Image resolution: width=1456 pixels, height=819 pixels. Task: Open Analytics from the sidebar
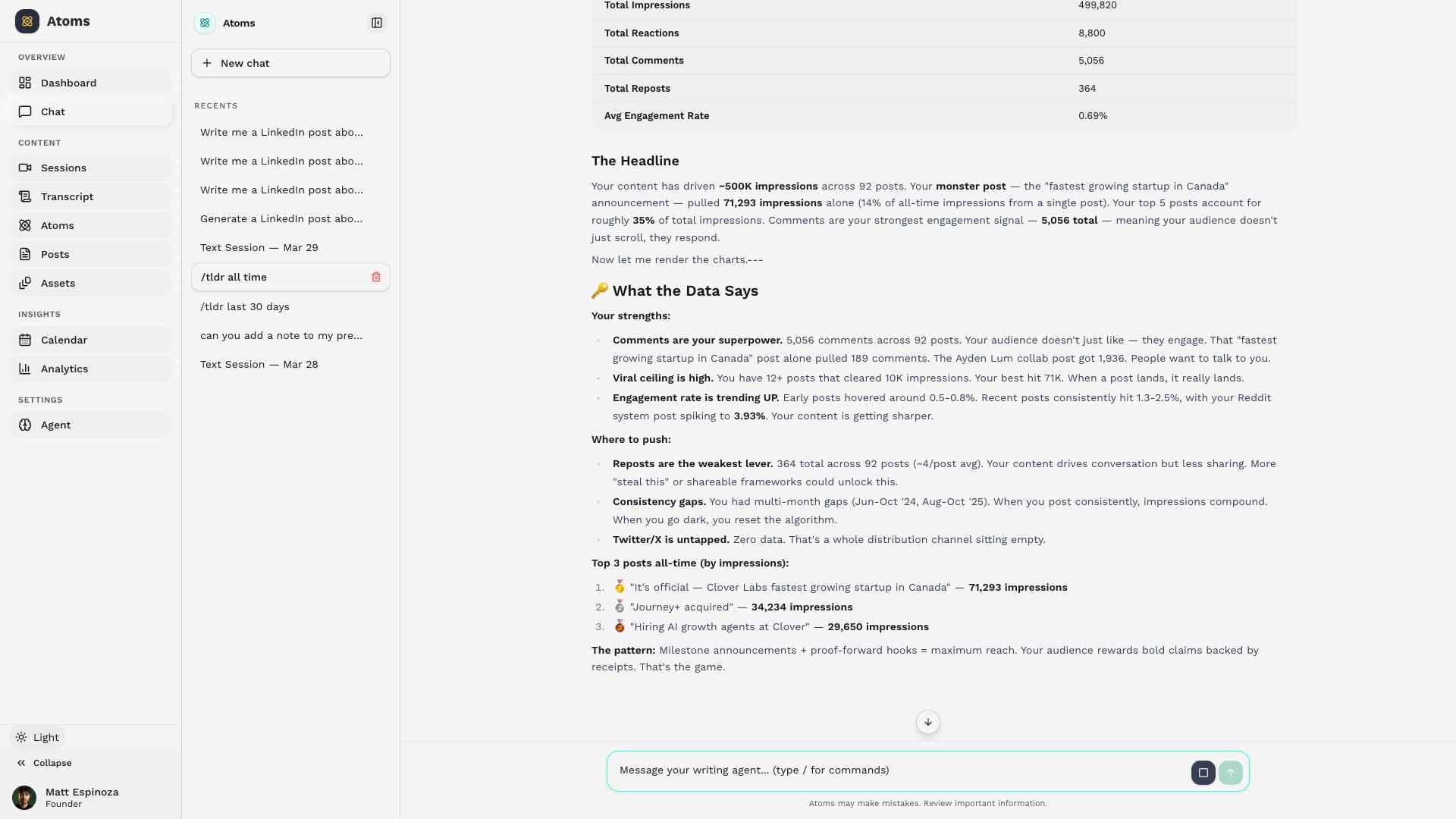coord(64,369)
